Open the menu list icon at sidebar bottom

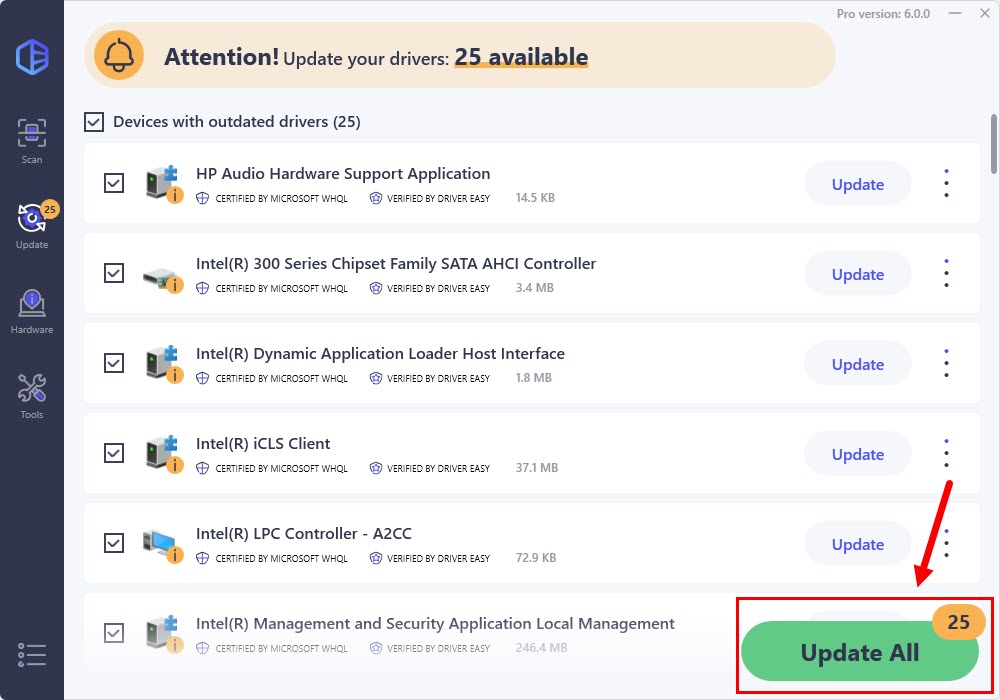(x=32, y=655)
